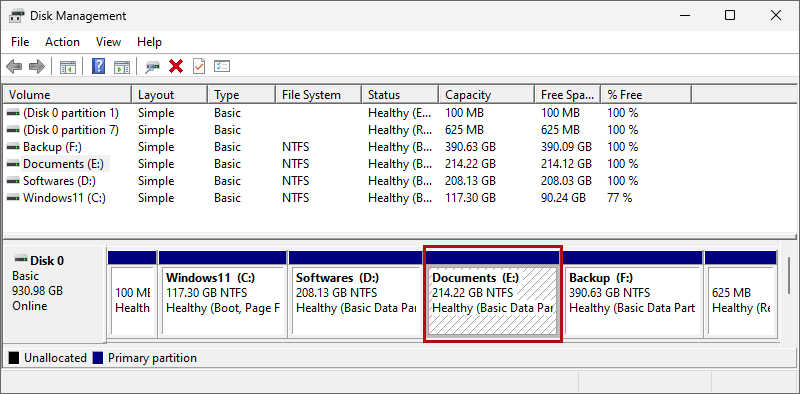
Task: Open Help via blue question mark icon
Action: [98, 66]
